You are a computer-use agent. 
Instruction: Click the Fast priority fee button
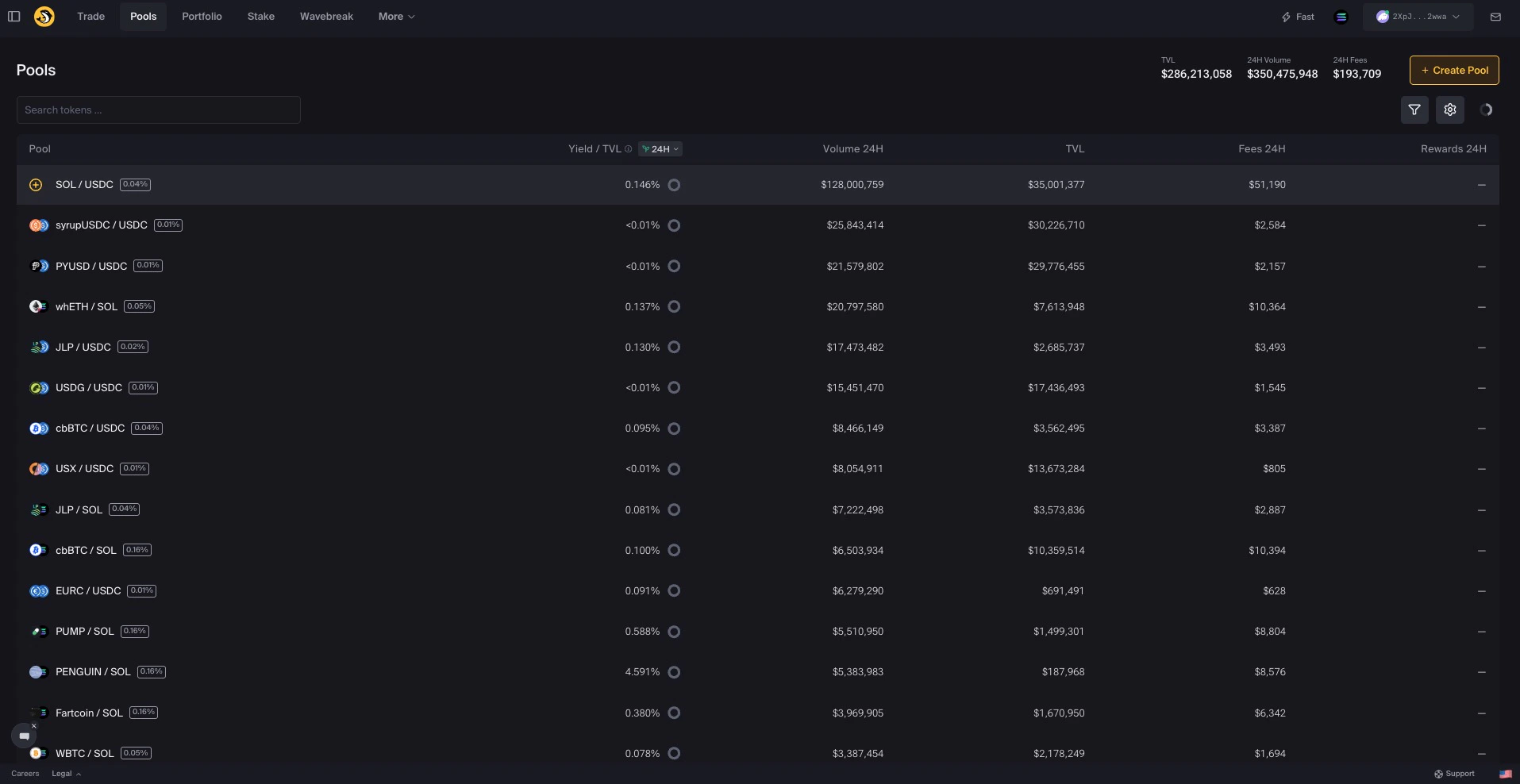[x=1298, y=17]
